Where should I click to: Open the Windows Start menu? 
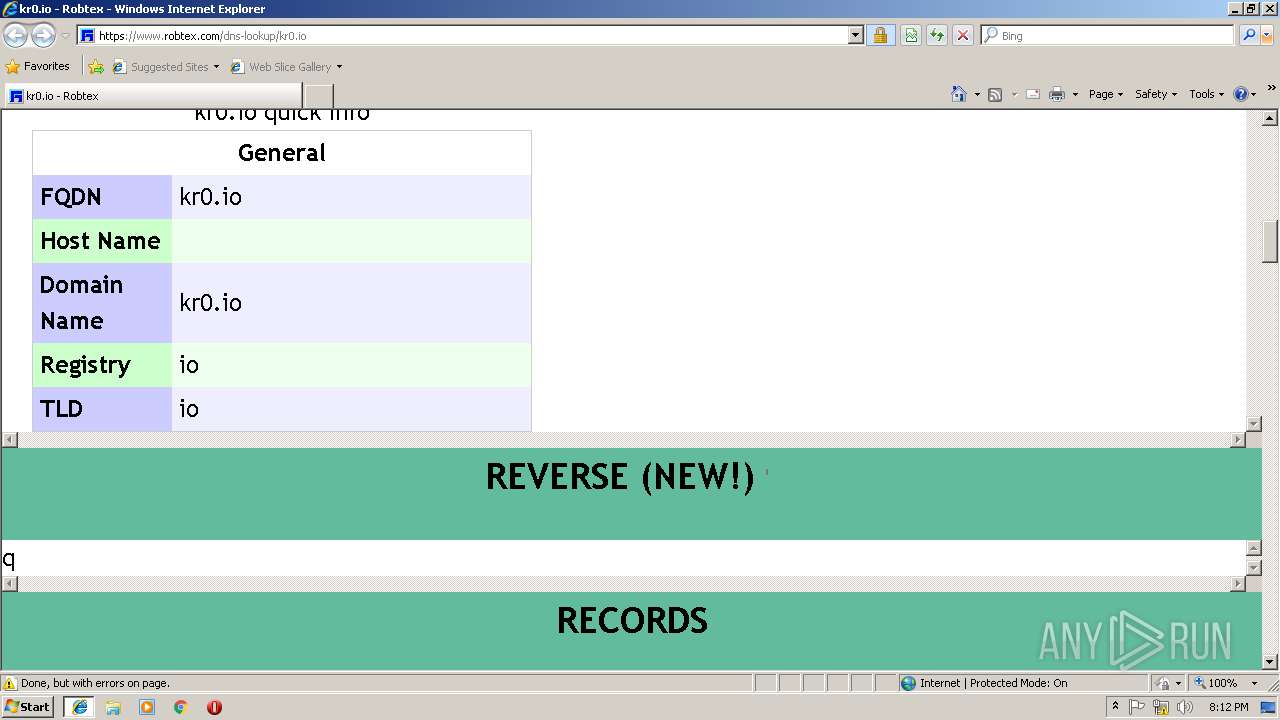pos(27,706)
